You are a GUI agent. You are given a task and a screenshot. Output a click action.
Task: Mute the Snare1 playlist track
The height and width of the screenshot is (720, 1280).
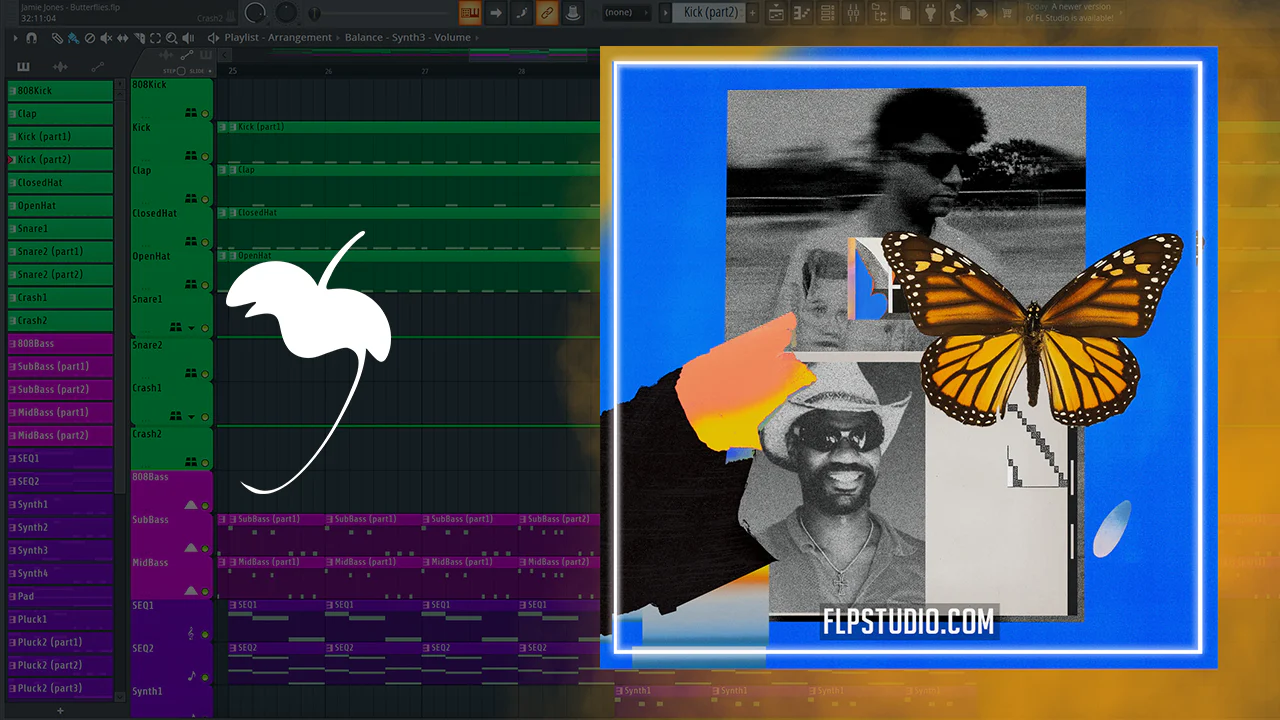205,328
